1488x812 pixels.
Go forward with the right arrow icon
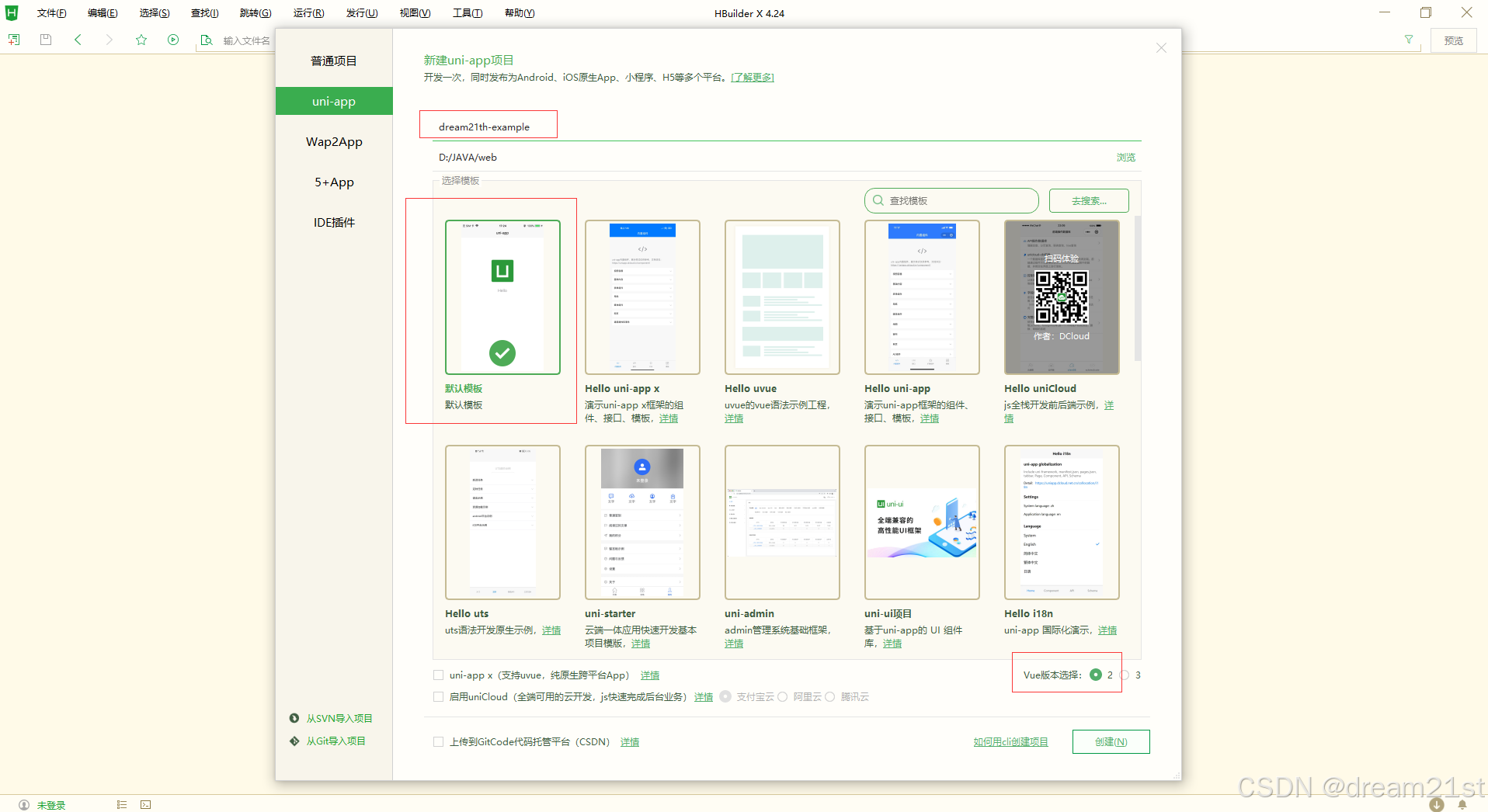(x=110, y=40)
